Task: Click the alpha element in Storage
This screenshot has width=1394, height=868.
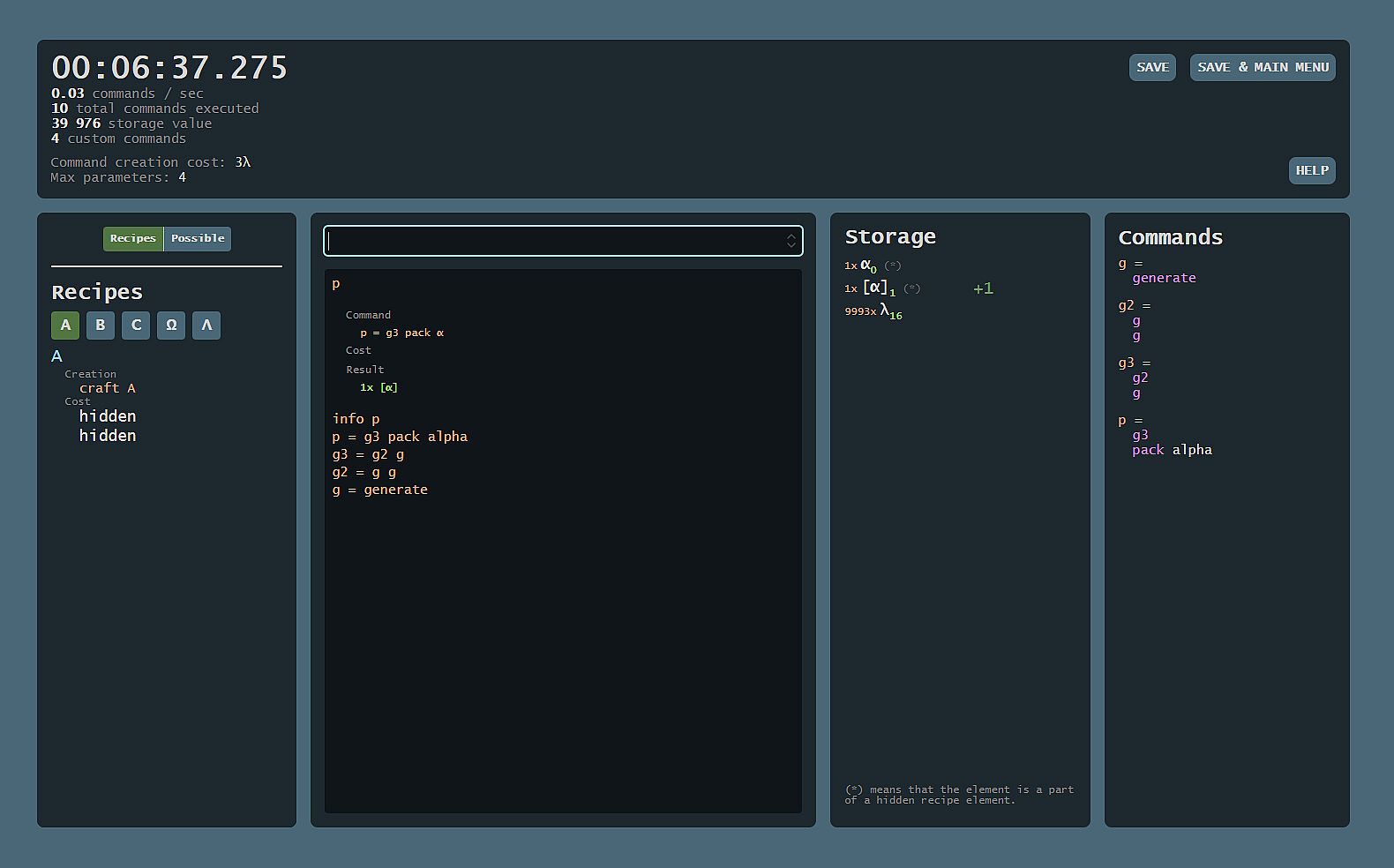Action: tap(868, 265)
